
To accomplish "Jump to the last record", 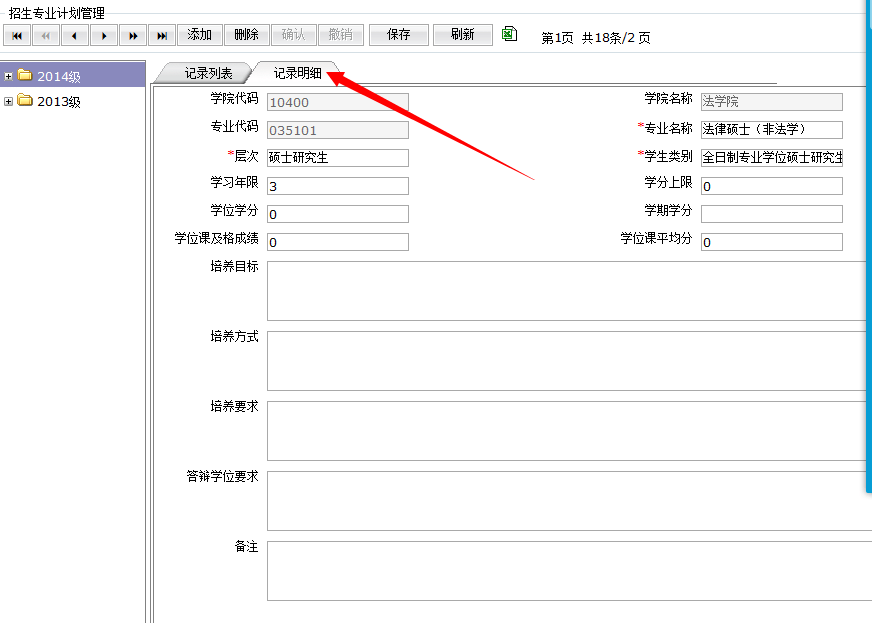I will click(162, 35).
